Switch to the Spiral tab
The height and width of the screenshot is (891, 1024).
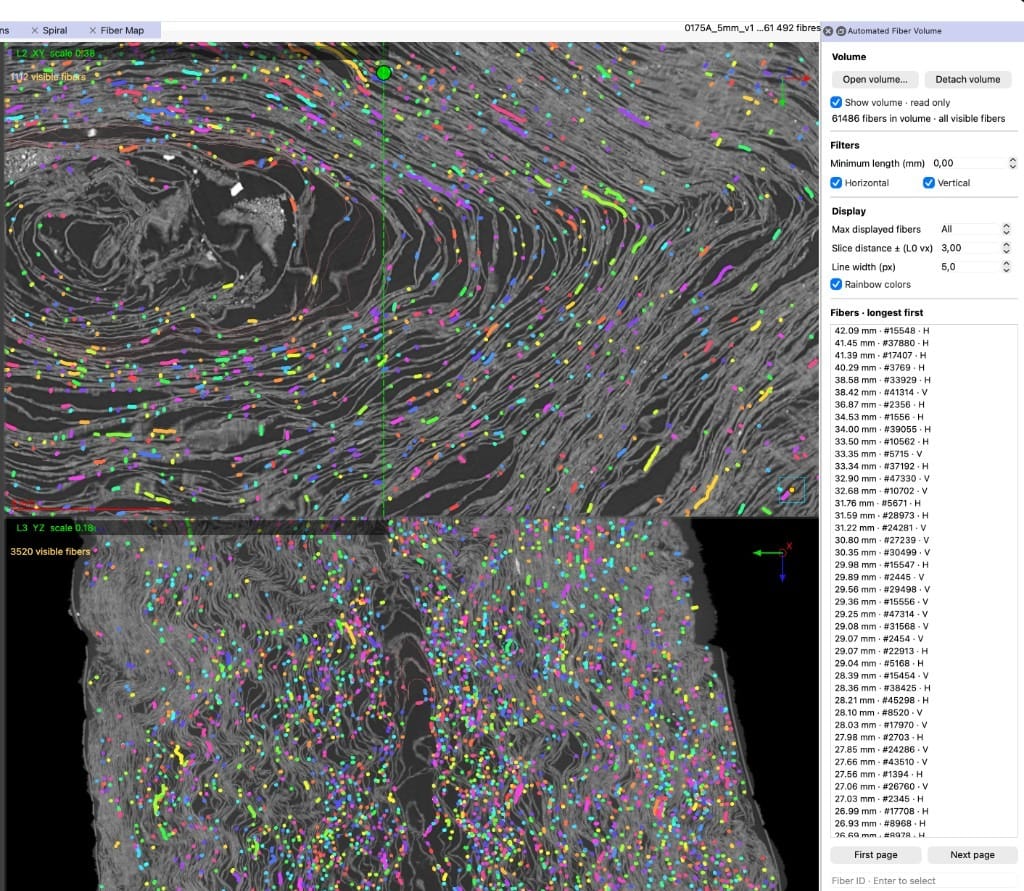pos(55,30)
